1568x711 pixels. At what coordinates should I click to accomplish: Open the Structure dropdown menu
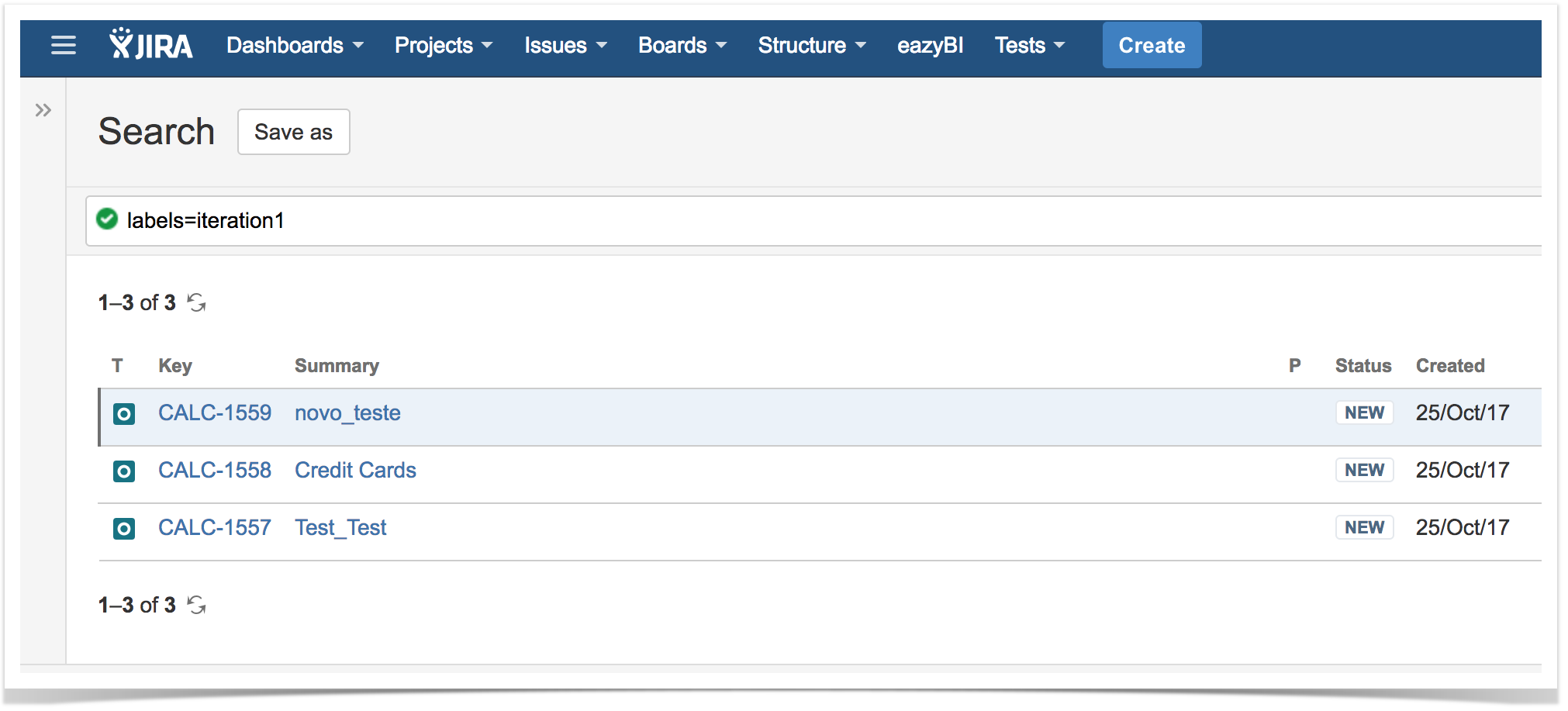[812, 46]
